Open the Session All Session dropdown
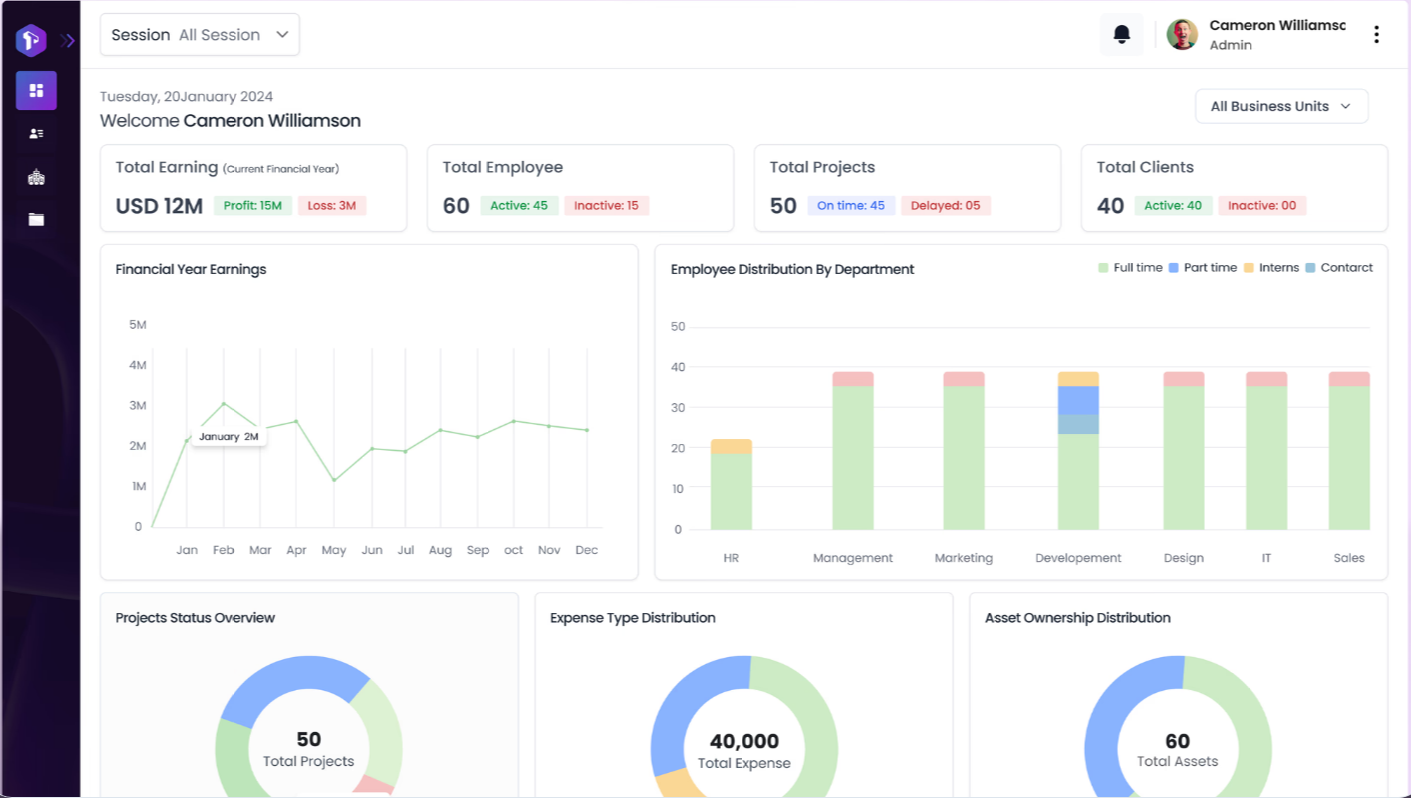Screen dimensions: 1411x798 (200, 35)
